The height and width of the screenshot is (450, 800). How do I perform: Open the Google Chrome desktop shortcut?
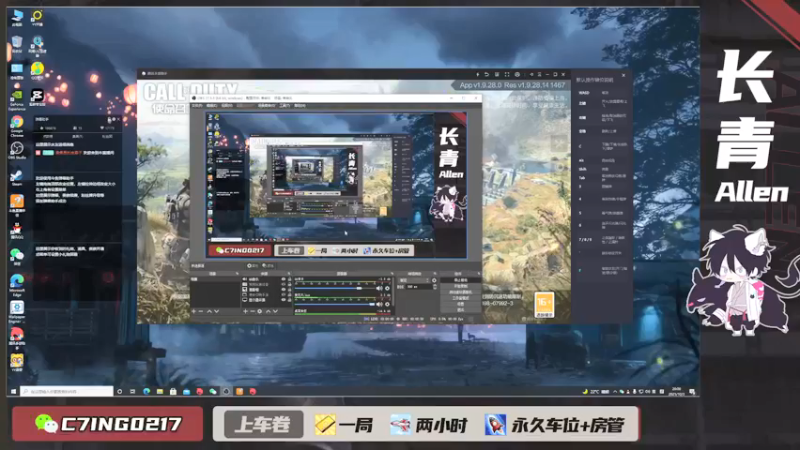(x=17, y=124)
